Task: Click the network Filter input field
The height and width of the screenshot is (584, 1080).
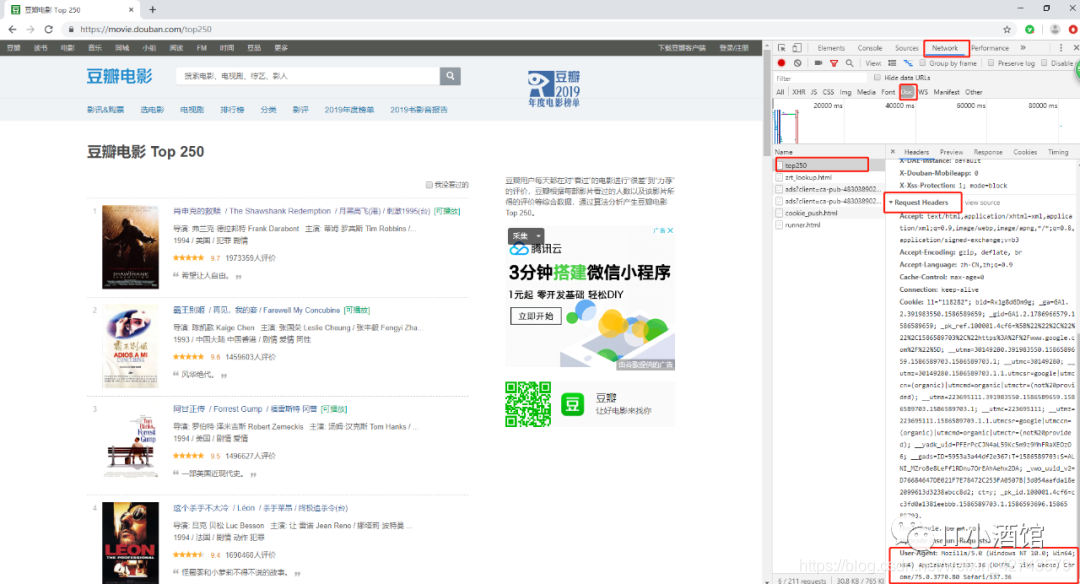Action: (818, 78)
